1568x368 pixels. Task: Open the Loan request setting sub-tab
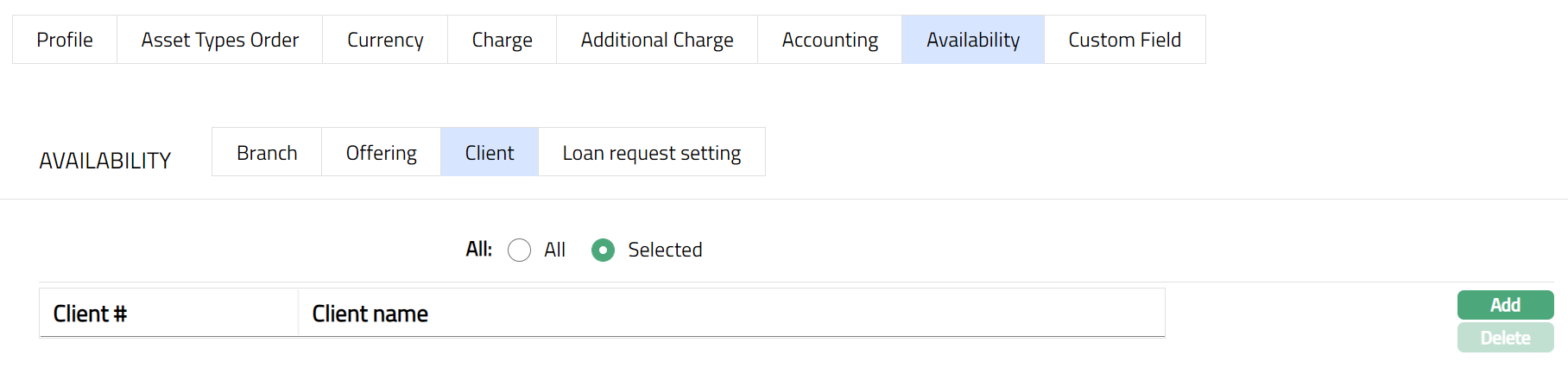click(651, 153)
